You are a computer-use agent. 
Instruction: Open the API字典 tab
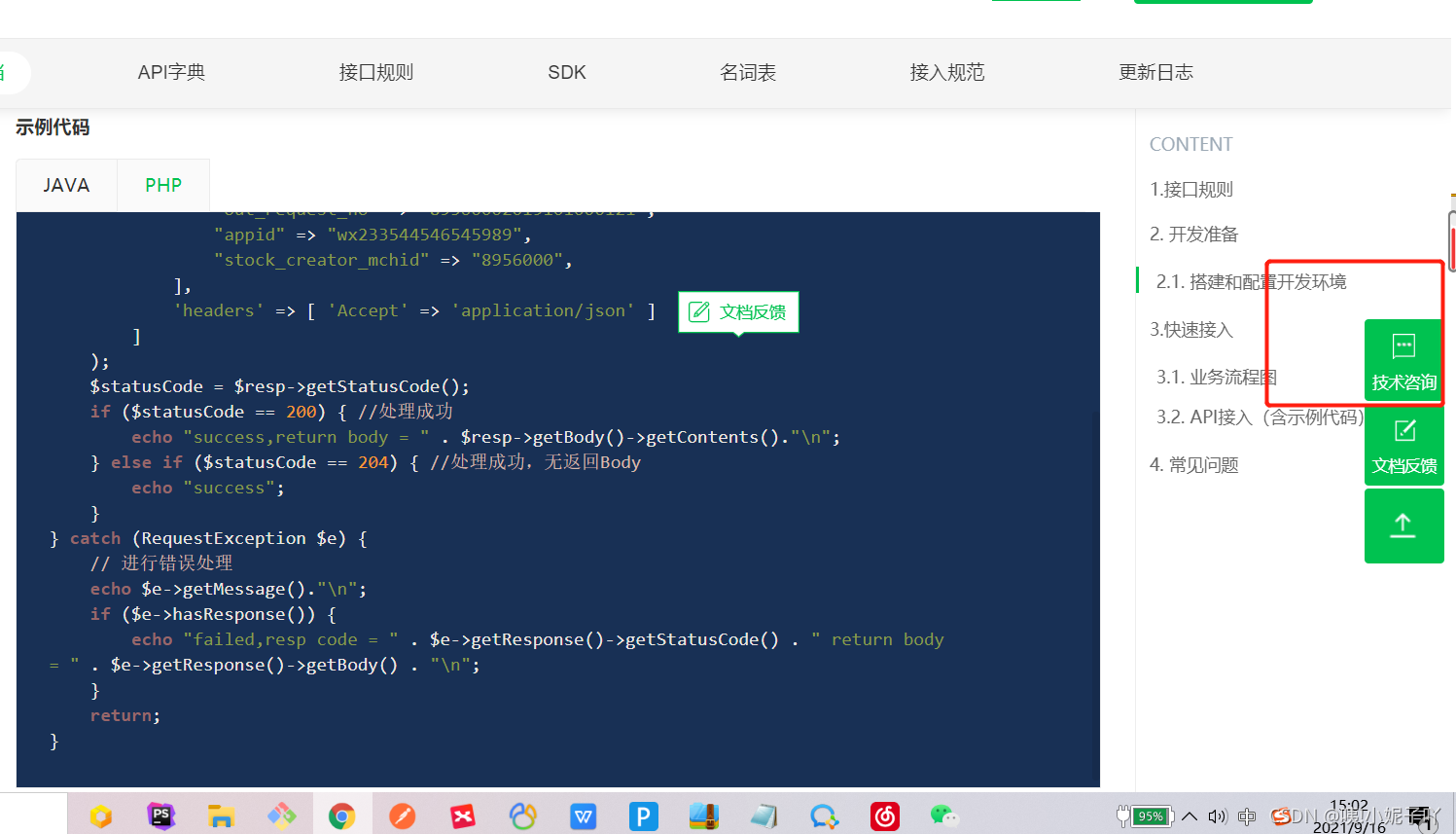tap(171, 72)
